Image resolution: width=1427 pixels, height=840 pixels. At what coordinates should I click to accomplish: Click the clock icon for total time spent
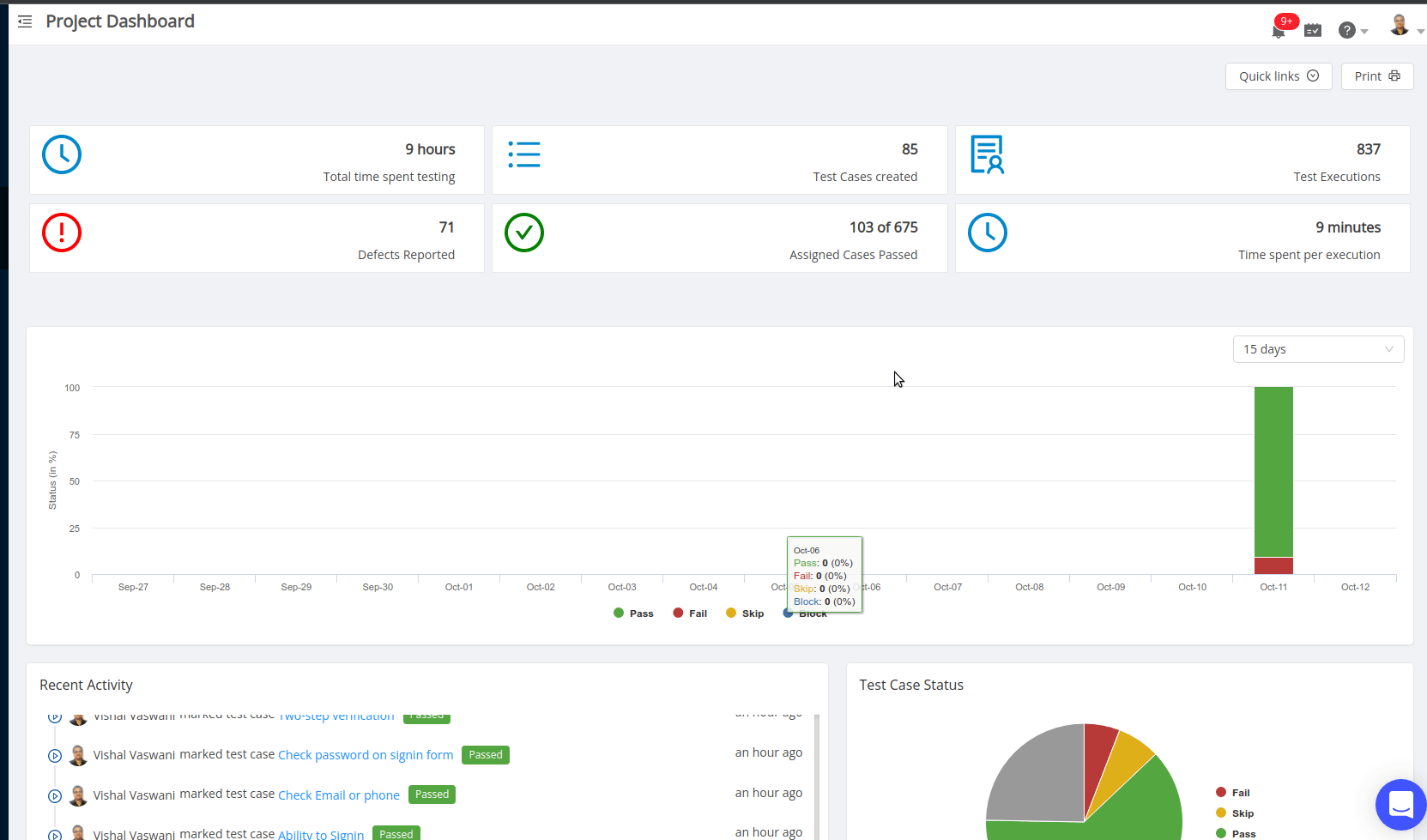(62, 154)
